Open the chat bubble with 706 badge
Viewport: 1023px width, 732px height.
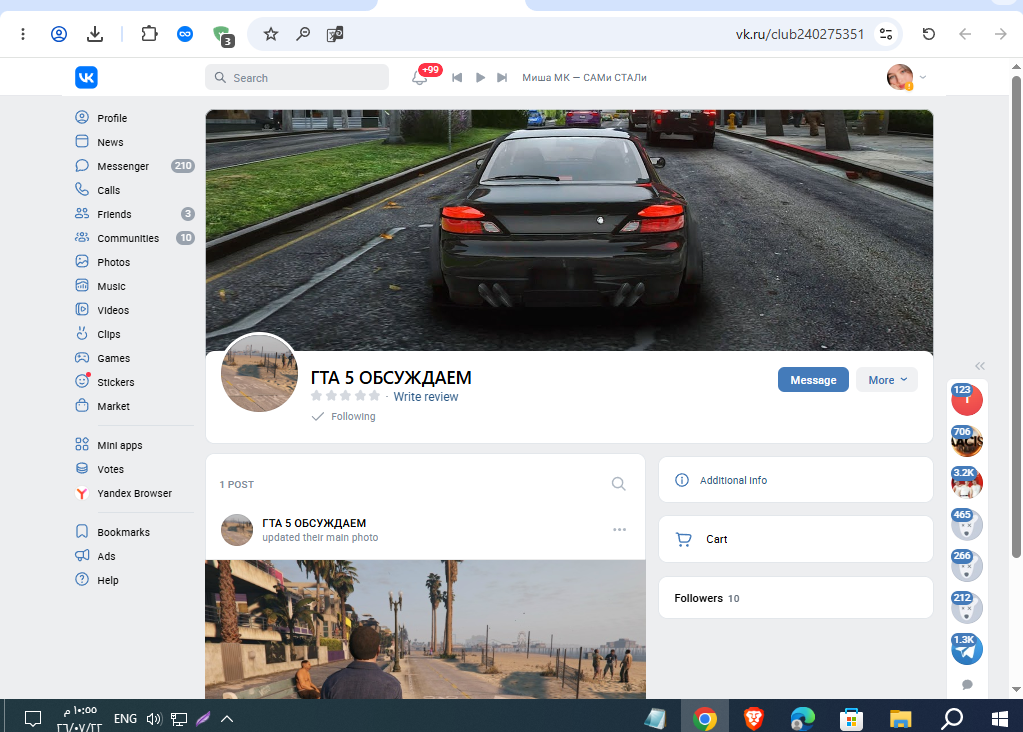click(x=966, y=442)
